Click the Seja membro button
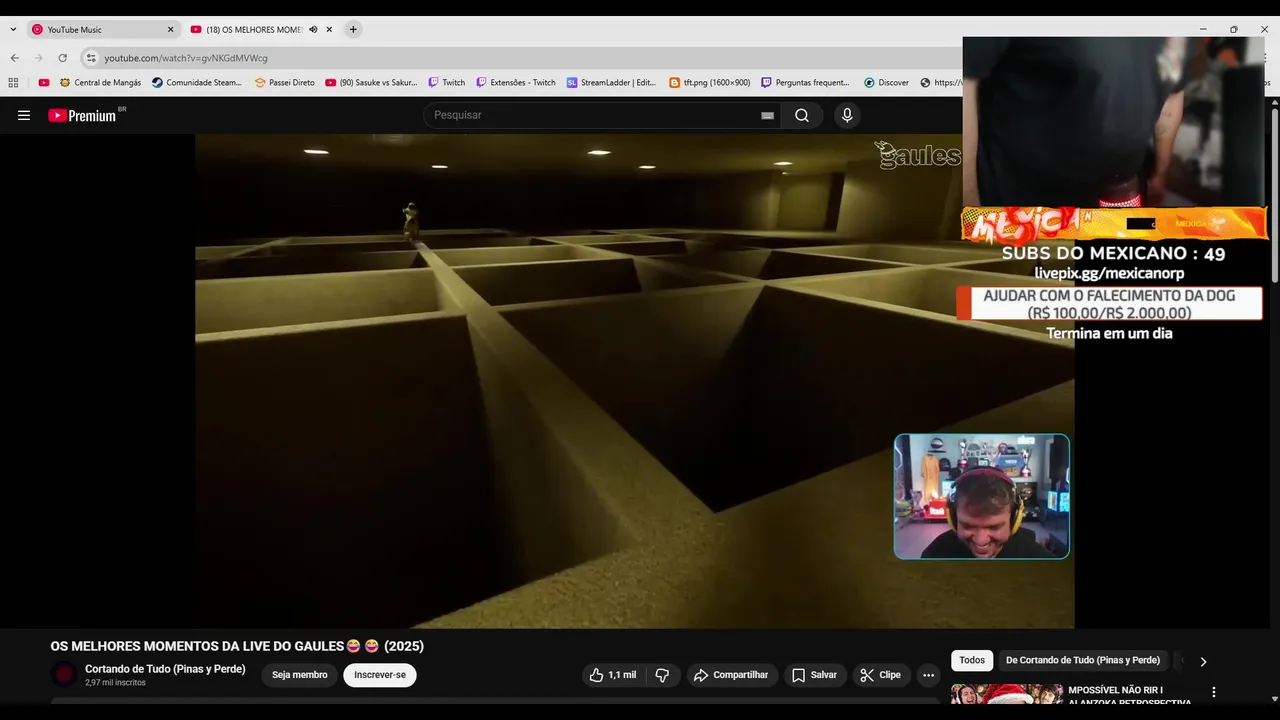Screen dimensions: 1280x720 (x=300, y=675)
